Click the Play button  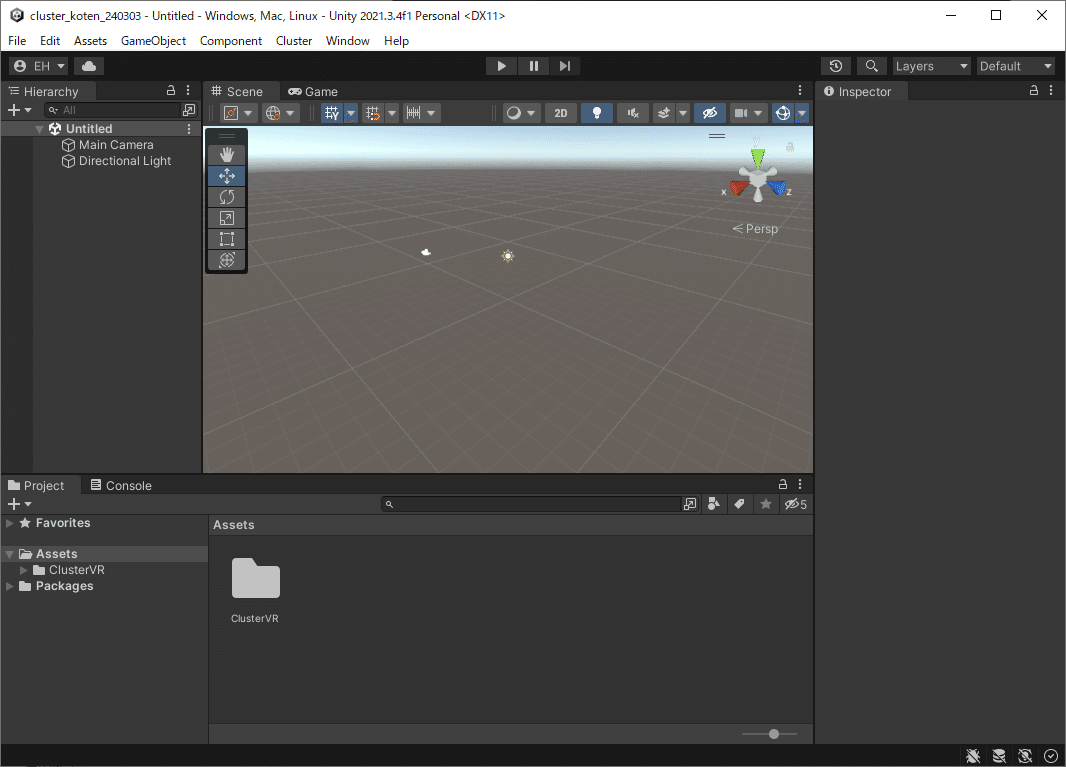[x=501, y=66]
